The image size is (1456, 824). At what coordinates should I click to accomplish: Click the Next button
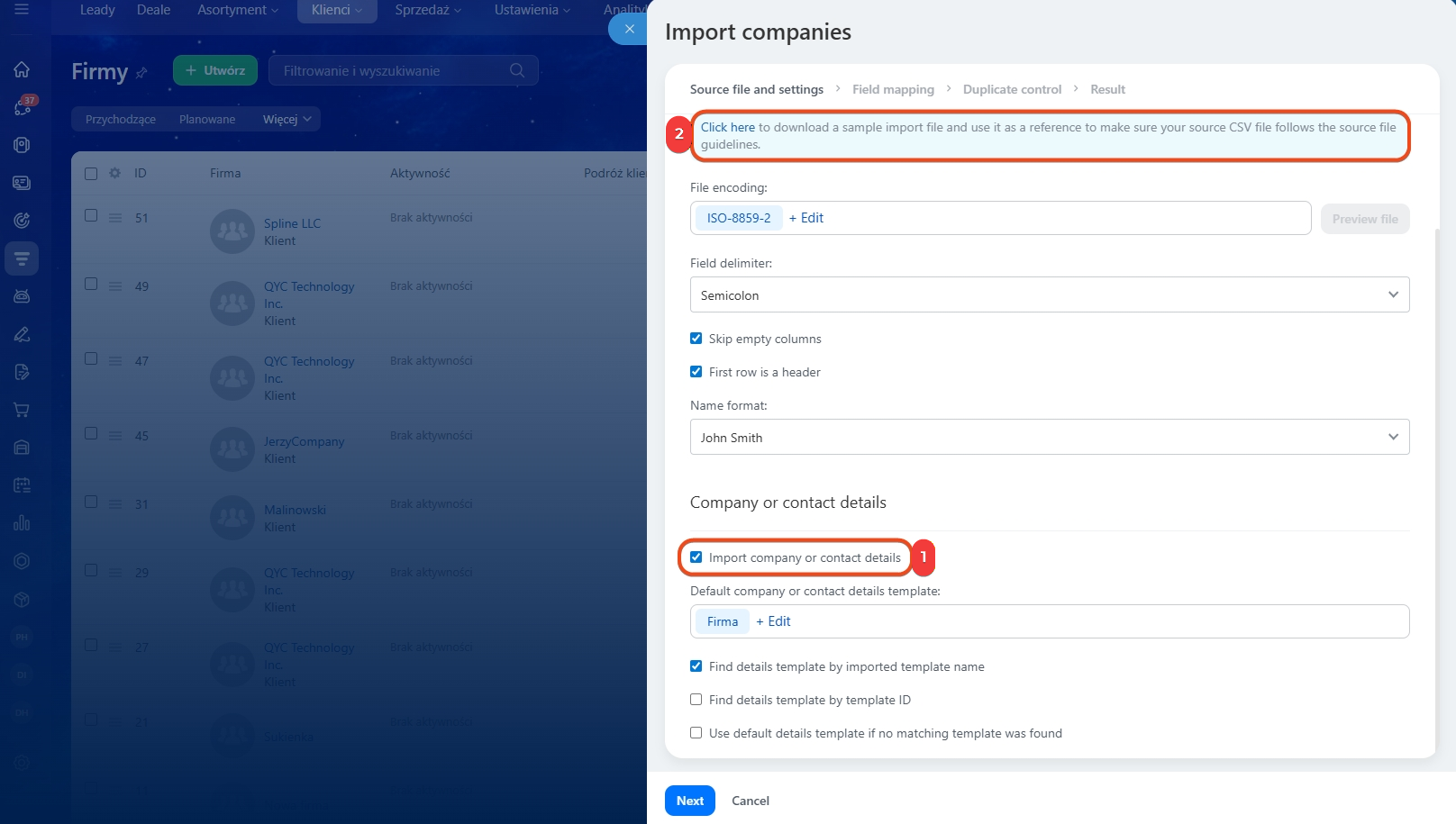coord(689,801)
